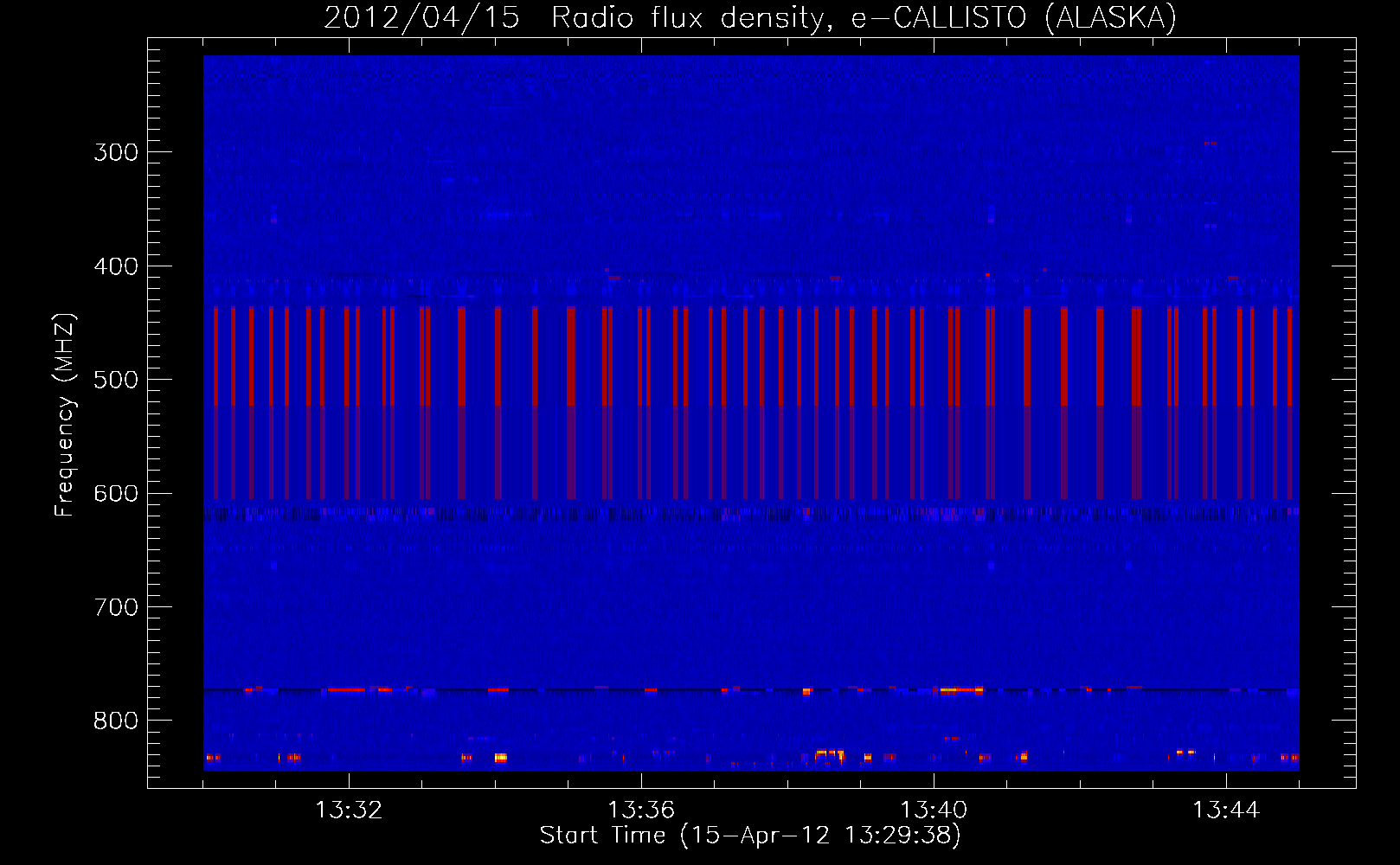Click the 700 frequency axis label
The image size is (1400, 865).
coord(116,607)
